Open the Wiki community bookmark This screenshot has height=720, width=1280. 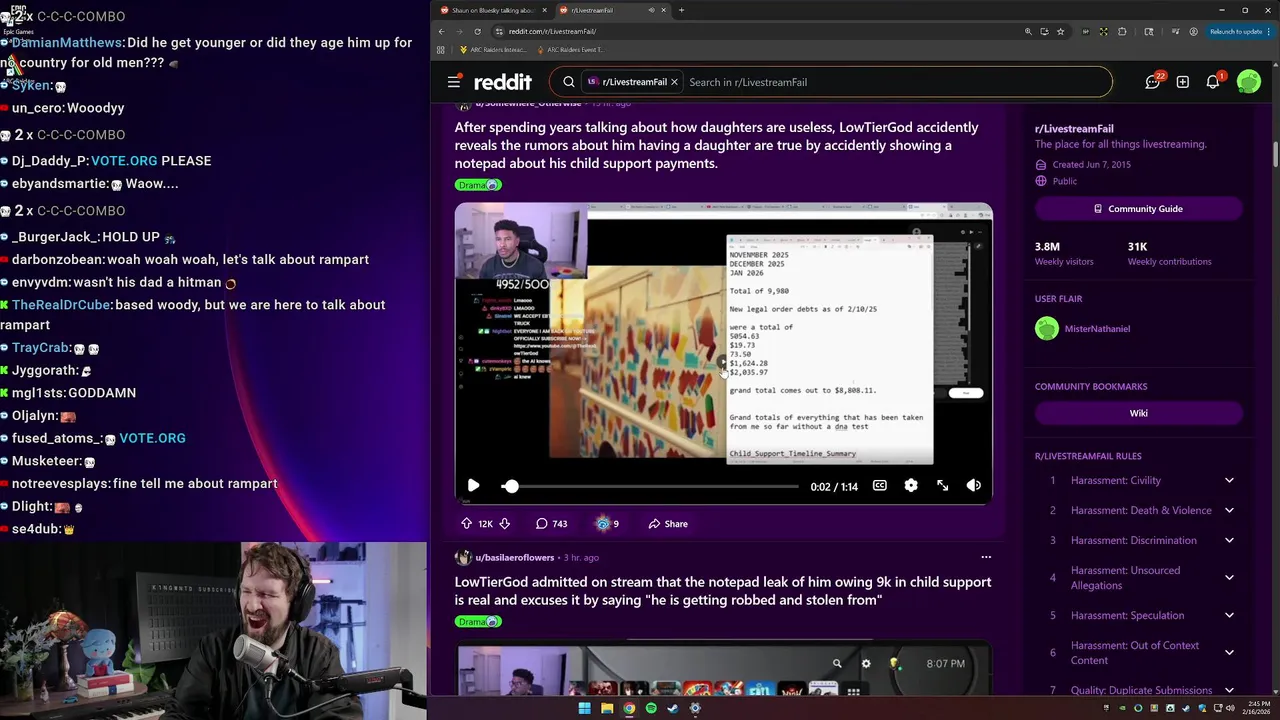pos(1139,413)
